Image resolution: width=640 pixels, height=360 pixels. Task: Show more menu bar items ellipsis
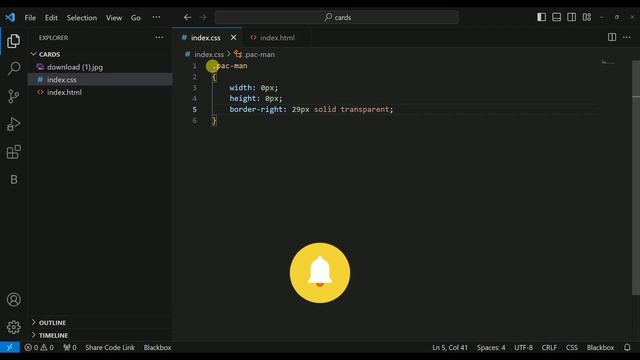click(156, 18)
